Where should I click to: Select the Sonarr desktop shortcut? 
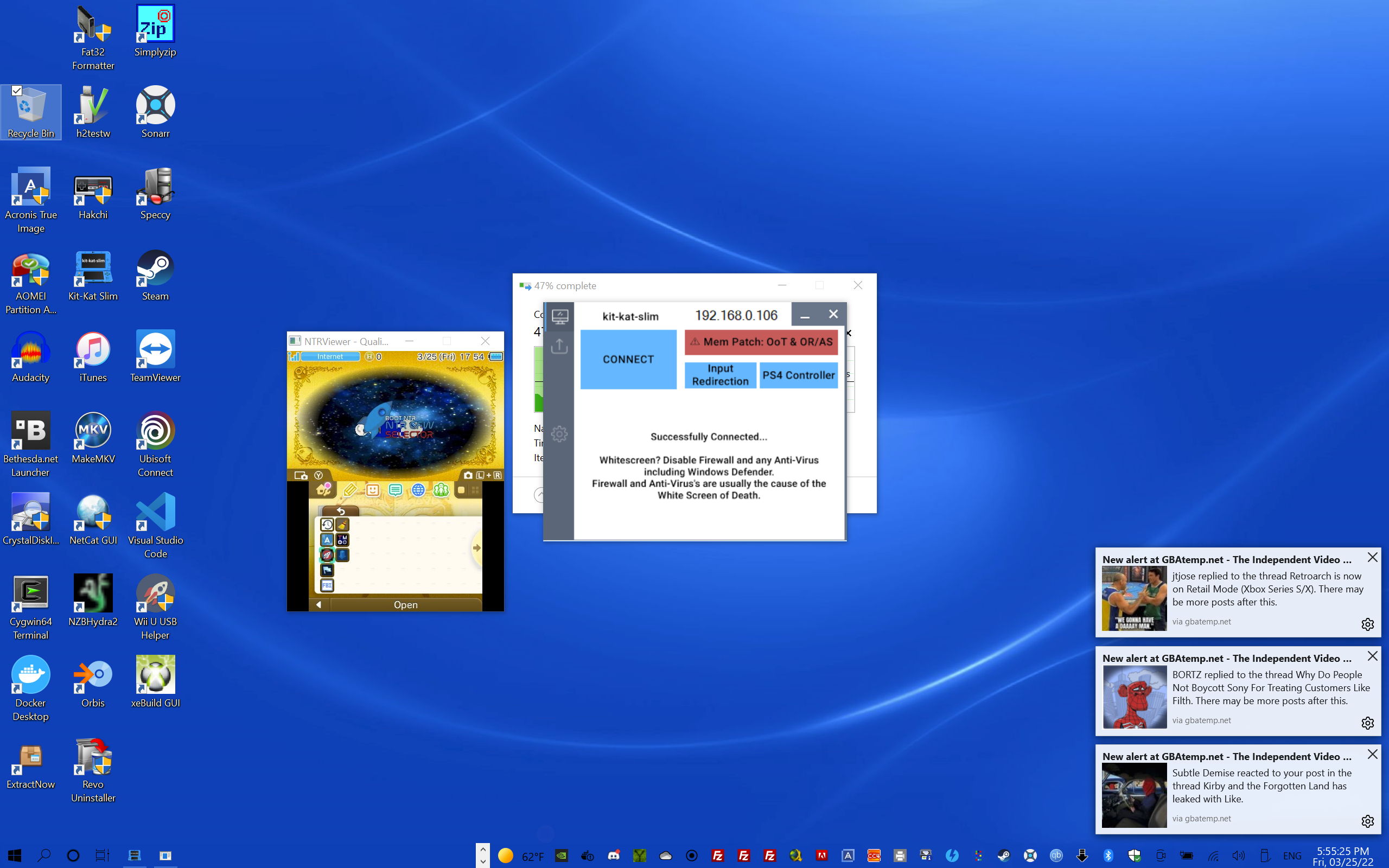point(155,112)
